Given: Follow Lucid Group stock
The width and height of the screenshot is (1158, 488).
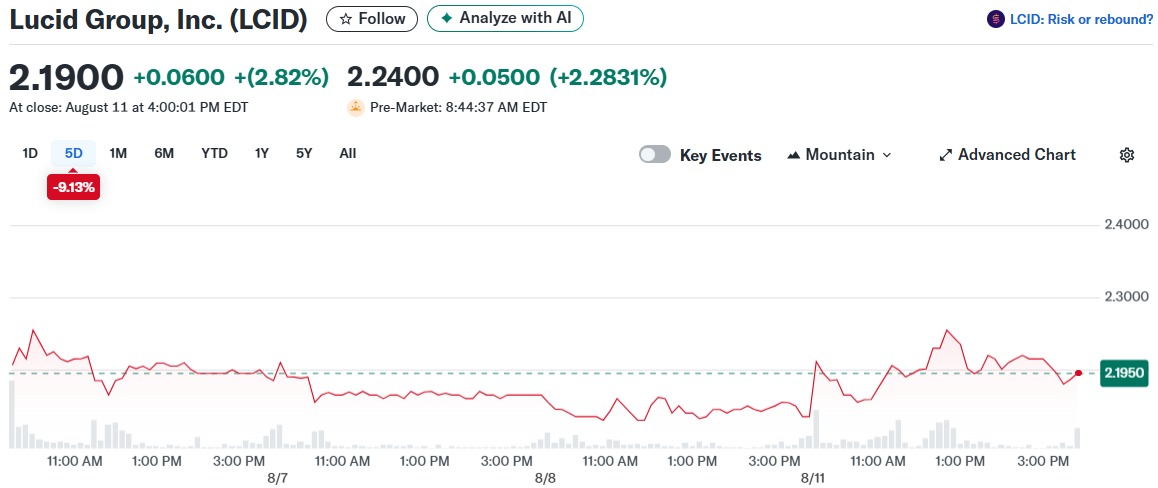Looking at the screenshot, I should [371, 19].
